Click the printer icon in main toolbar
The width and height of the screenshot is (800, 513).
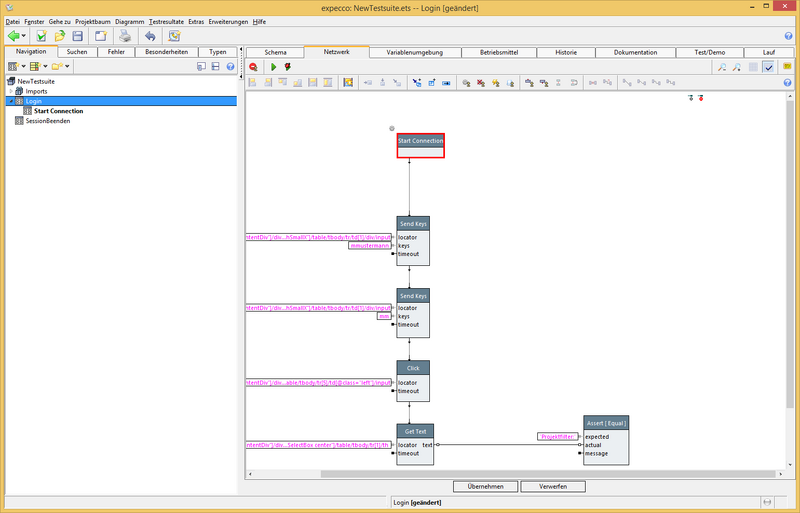(x=125, y=36)
